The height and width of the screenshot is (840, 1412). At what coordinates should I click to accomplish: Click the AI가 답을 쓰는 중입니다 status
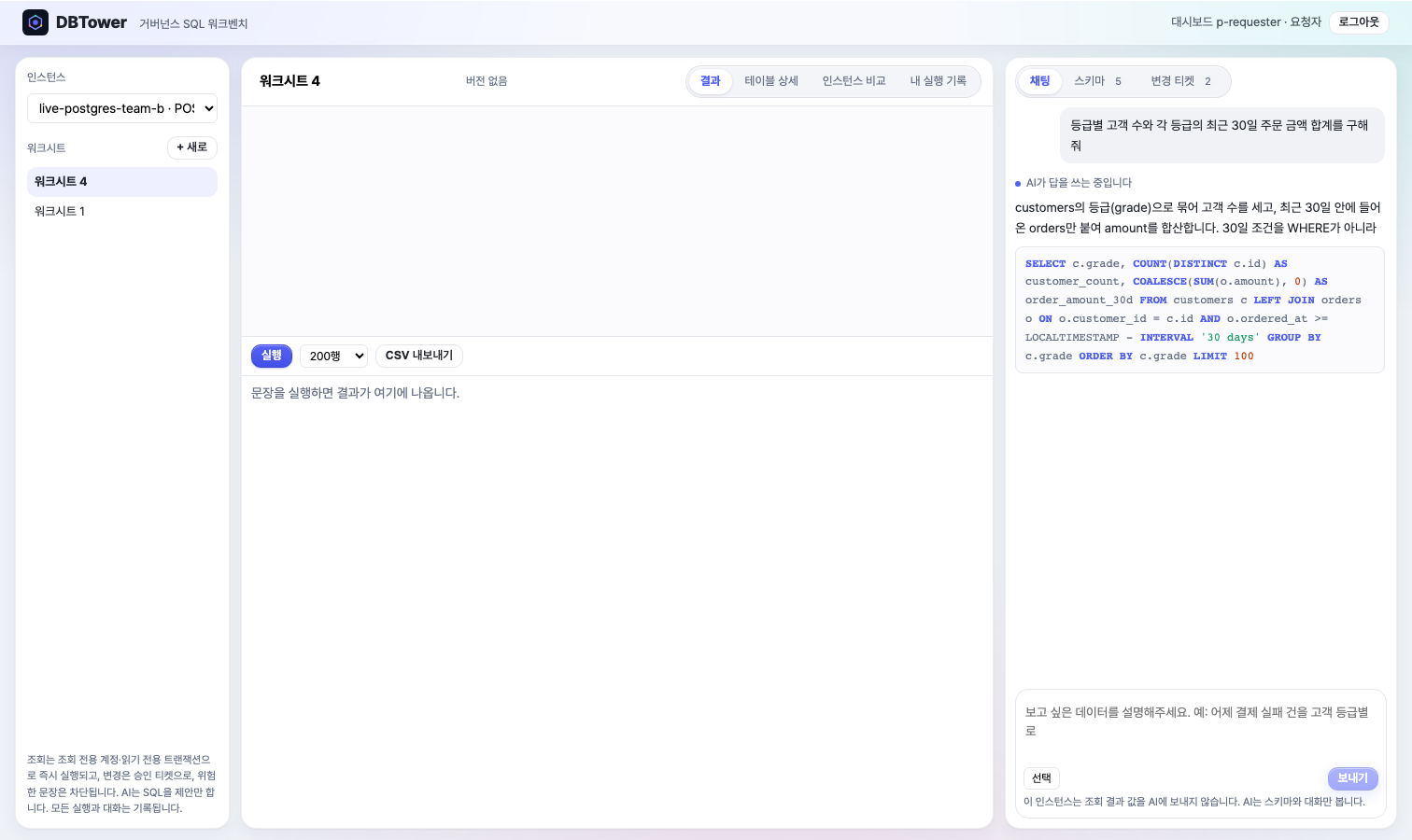1079,183
